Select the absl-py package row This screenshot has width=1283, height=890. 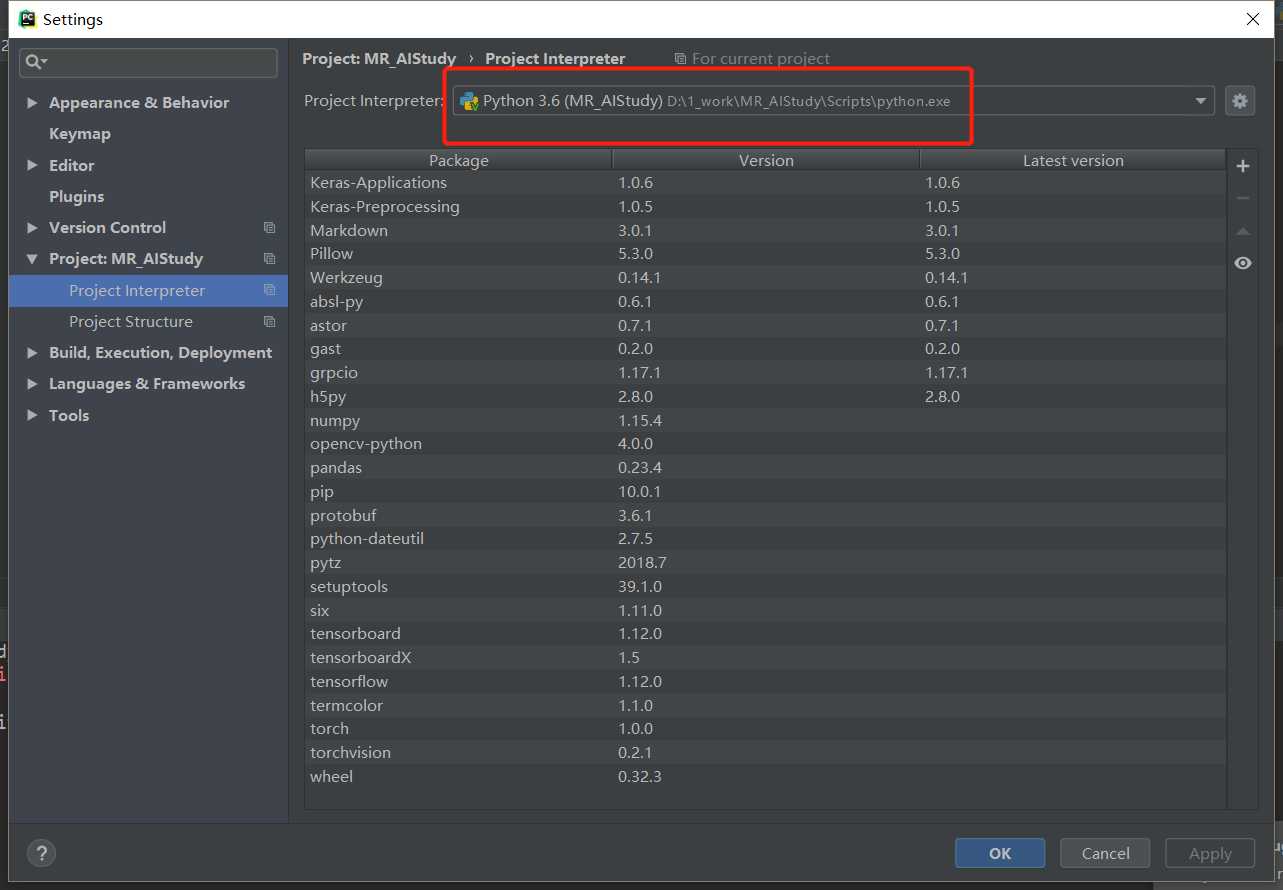tap(765, 301)
